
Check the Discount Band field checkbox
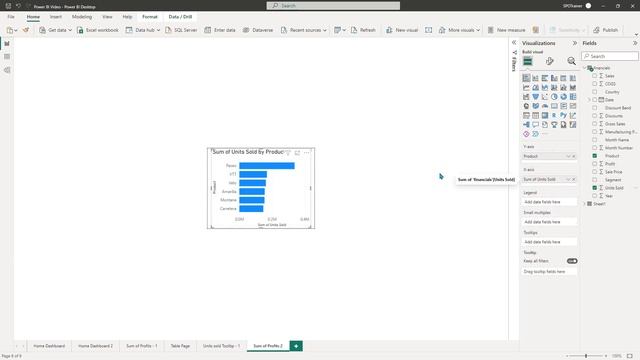(x=595, y=108)
